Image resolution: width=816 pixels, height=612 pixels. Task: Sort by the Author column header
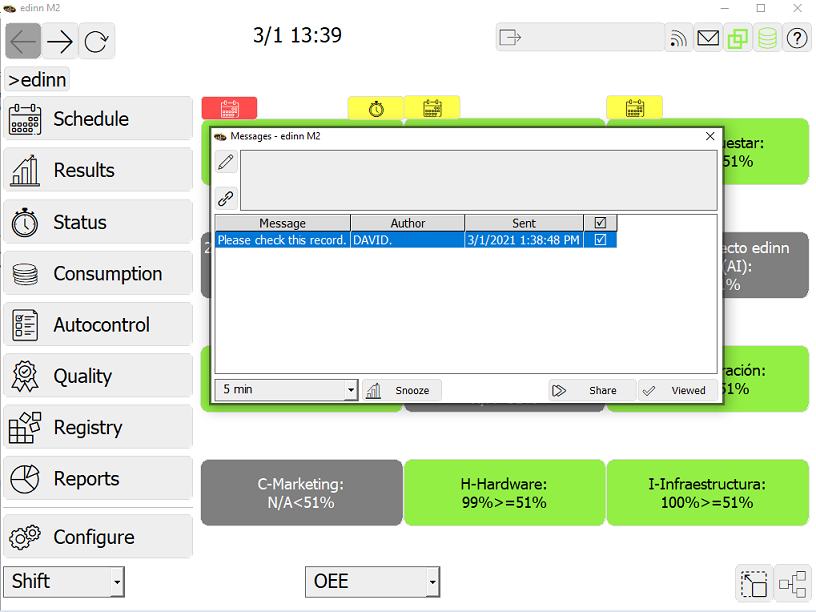click(407, 223)
